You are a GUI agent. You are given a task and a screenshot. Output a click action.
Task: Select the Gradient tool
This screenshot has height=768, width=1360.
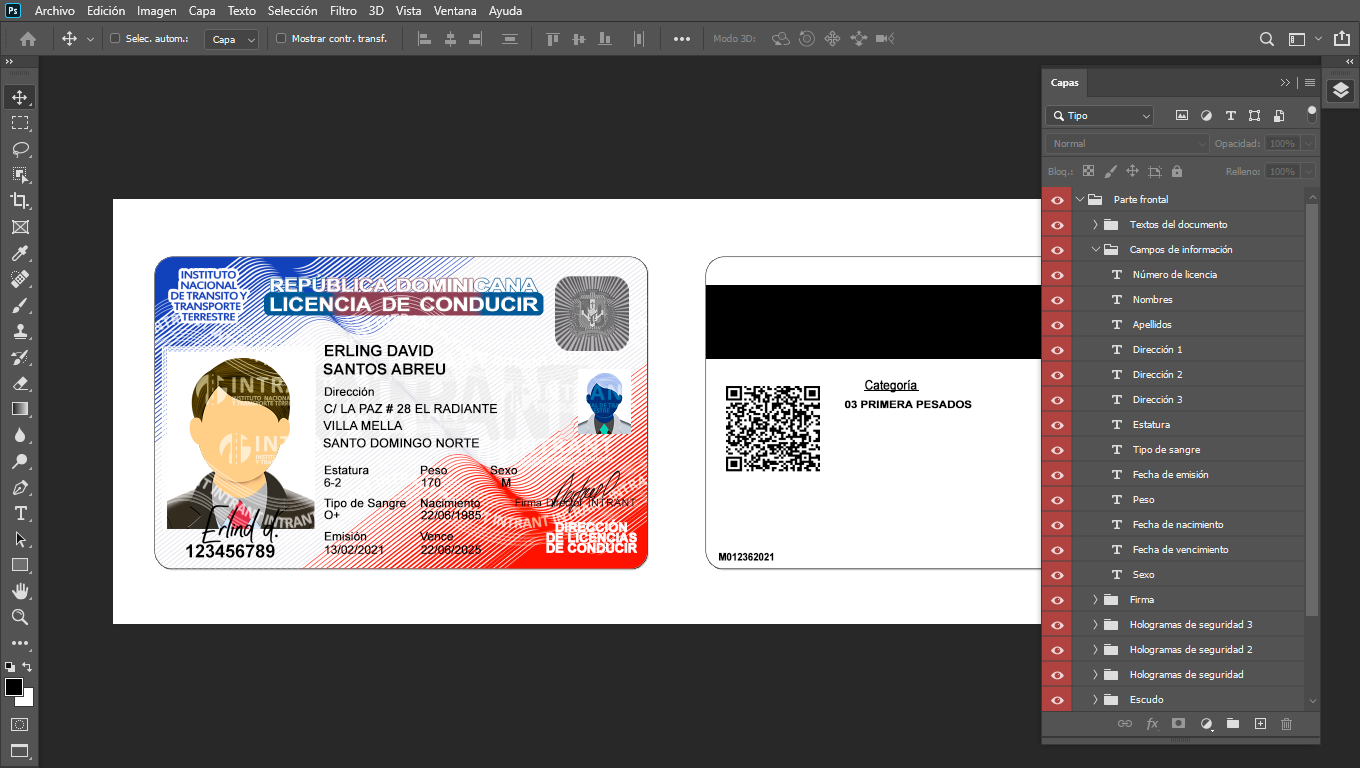click(20, 409)
